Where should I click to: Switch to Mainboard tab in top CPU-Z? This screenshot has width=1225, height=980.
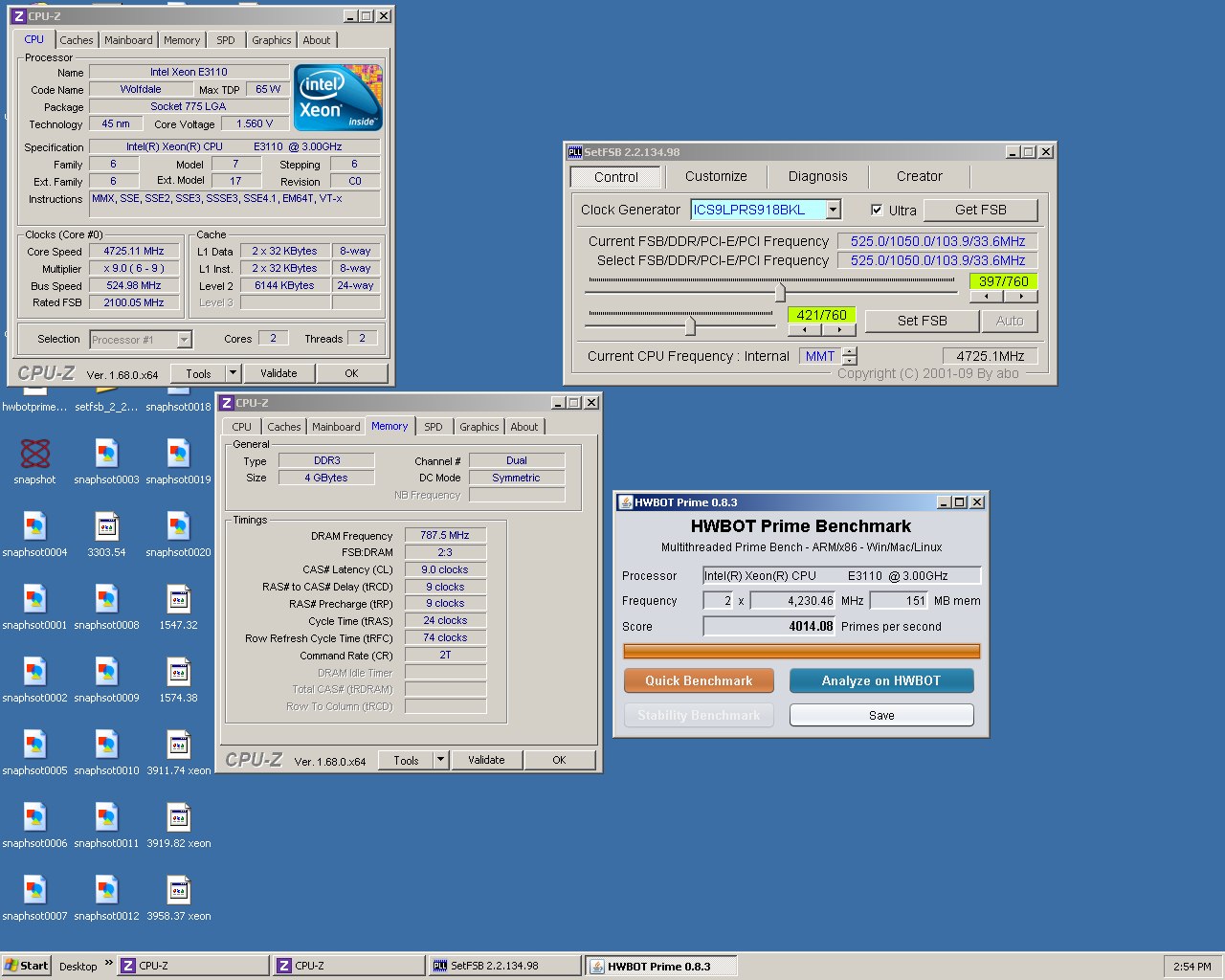(x=128, y=40)
